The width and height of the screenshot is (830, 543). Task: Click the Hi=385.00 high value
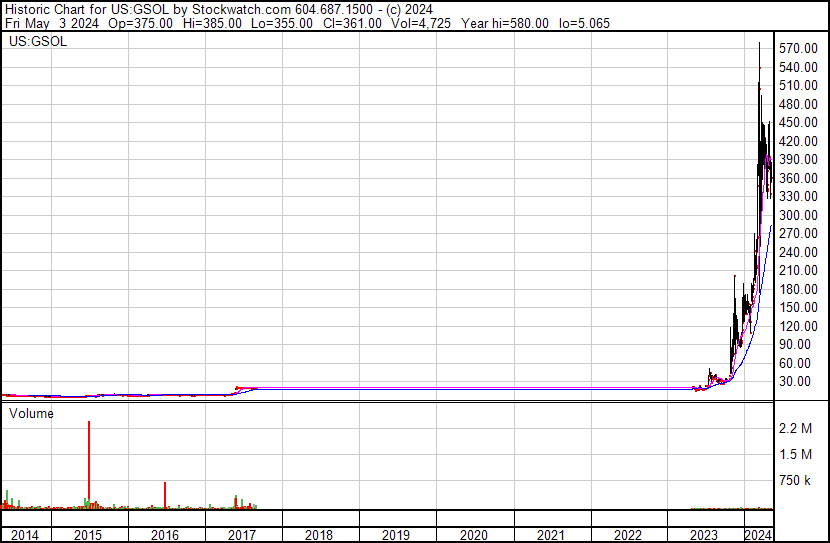pos(212,23)
